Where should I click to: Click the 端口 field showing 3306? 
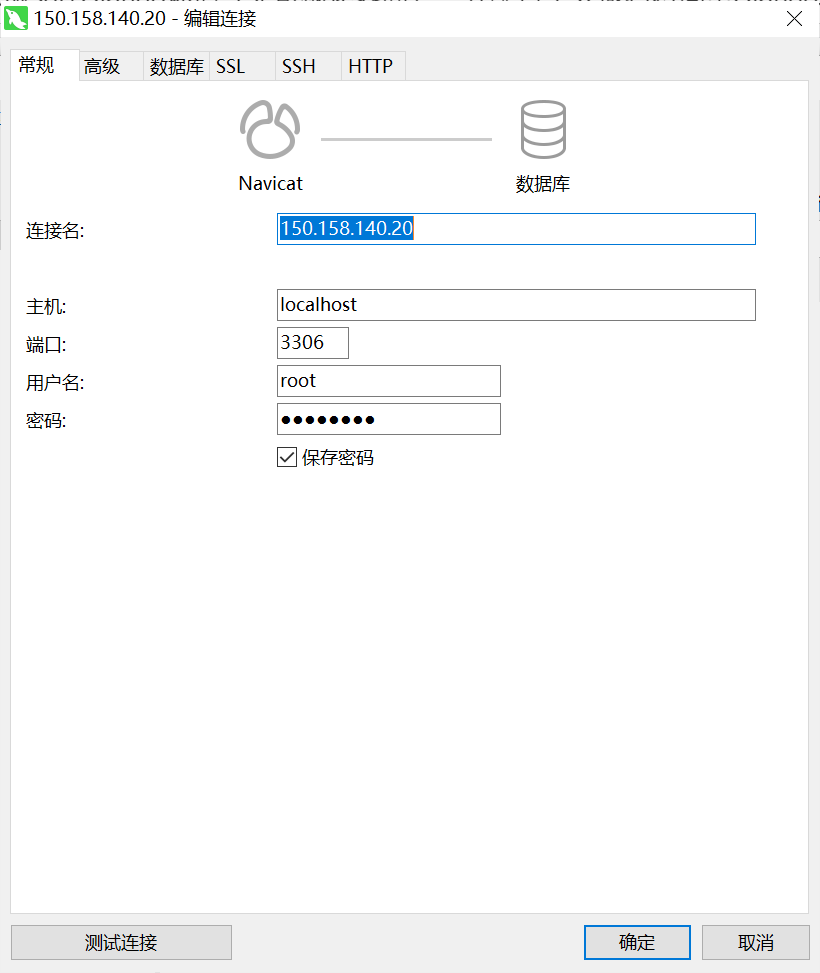click(x=313, y=343)
